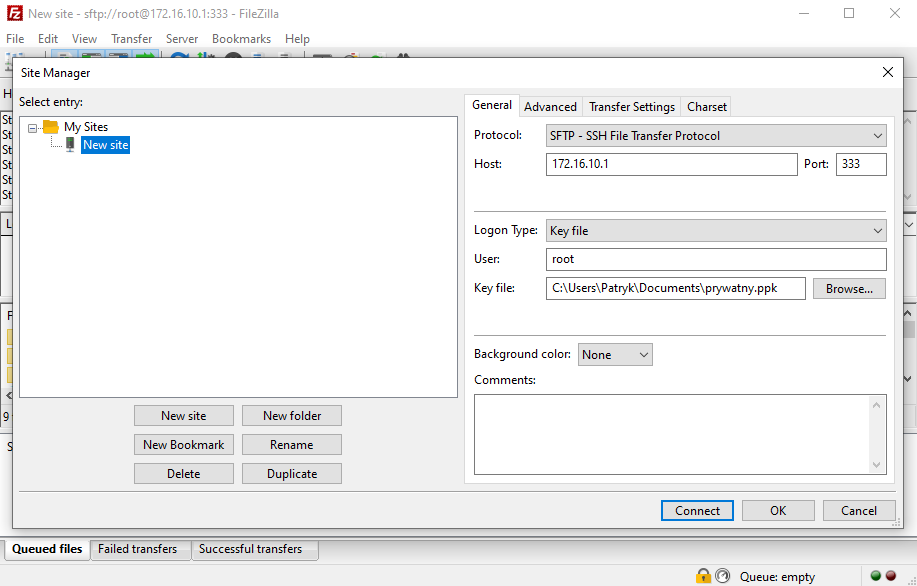Click the My Sites folder icon
Screen dimensions: 917x586
click(51, 127)
